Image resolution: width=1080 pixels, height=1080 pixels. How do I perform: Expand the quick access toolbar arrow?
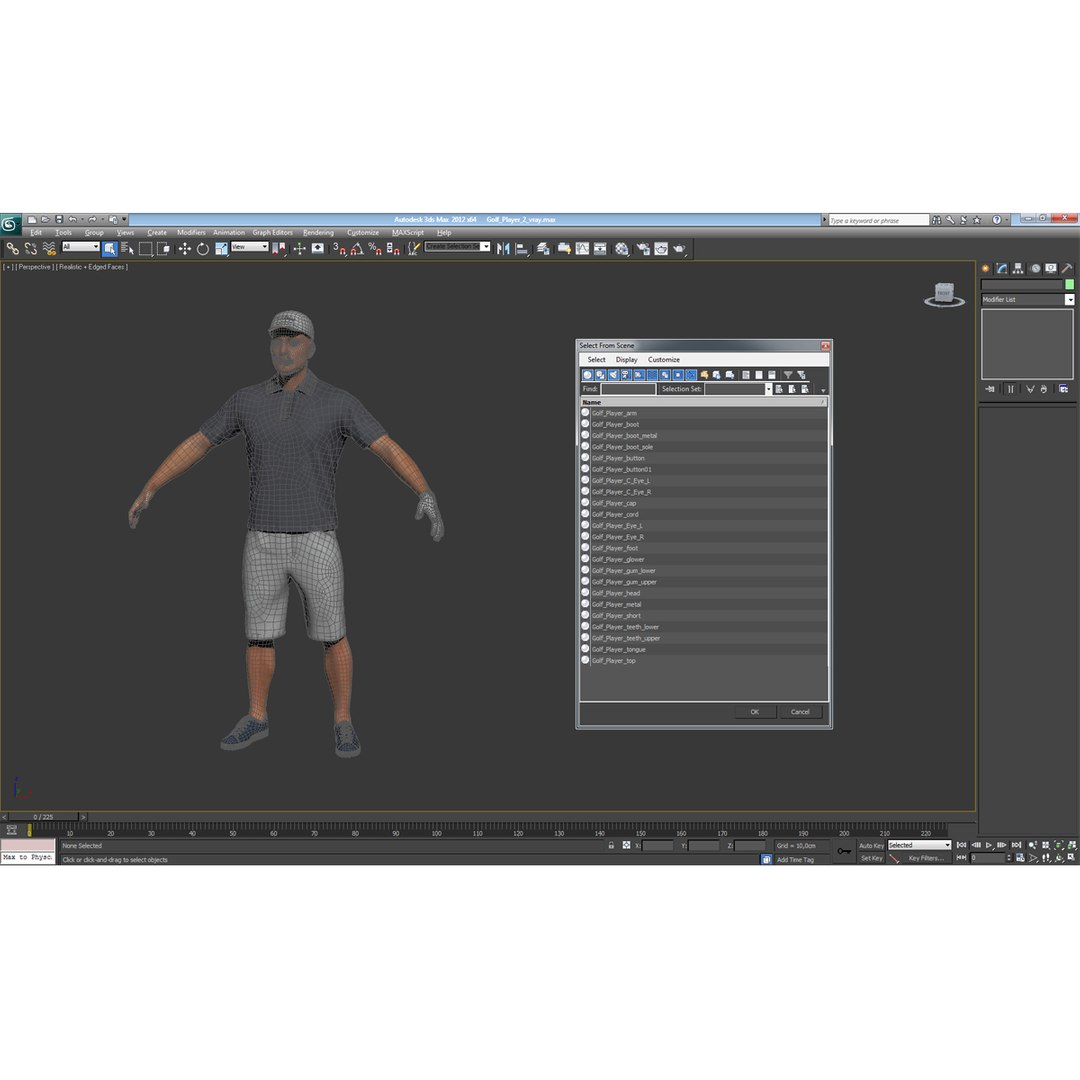pyautogui.click(x=124, y=220)
